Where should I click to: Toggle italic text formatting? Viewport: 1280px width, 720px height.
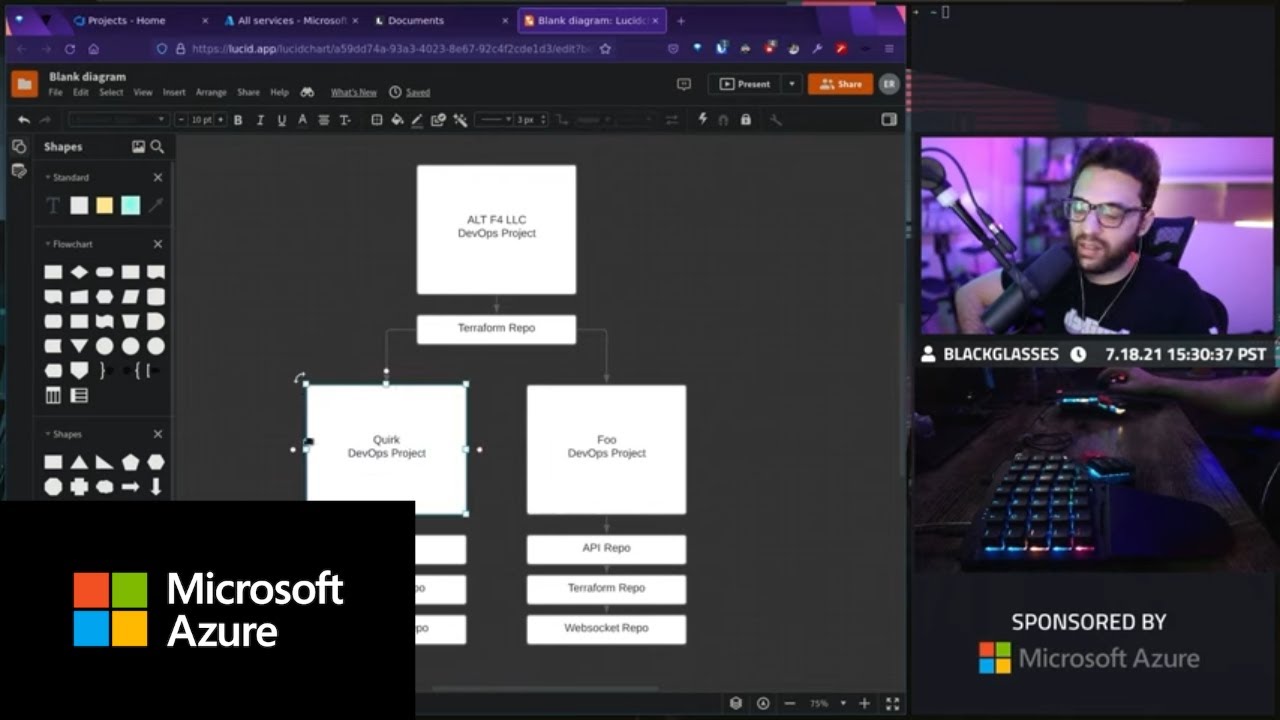260,120
